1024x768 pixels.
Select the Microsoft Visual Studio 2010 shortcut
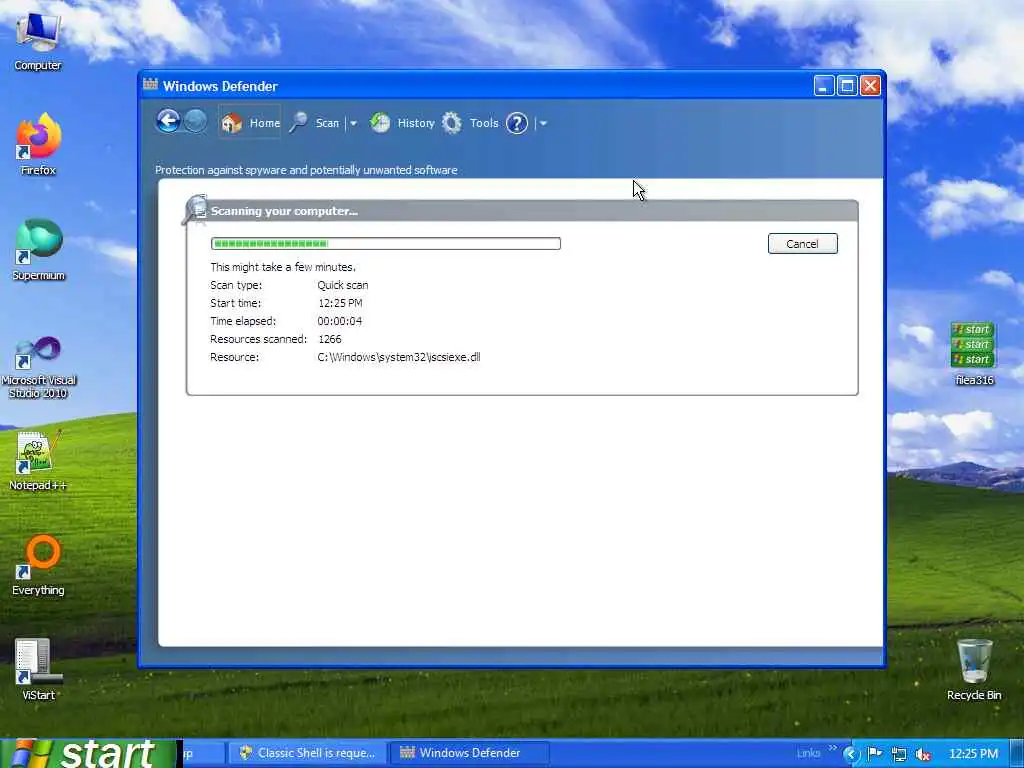(x=38, y=367)
